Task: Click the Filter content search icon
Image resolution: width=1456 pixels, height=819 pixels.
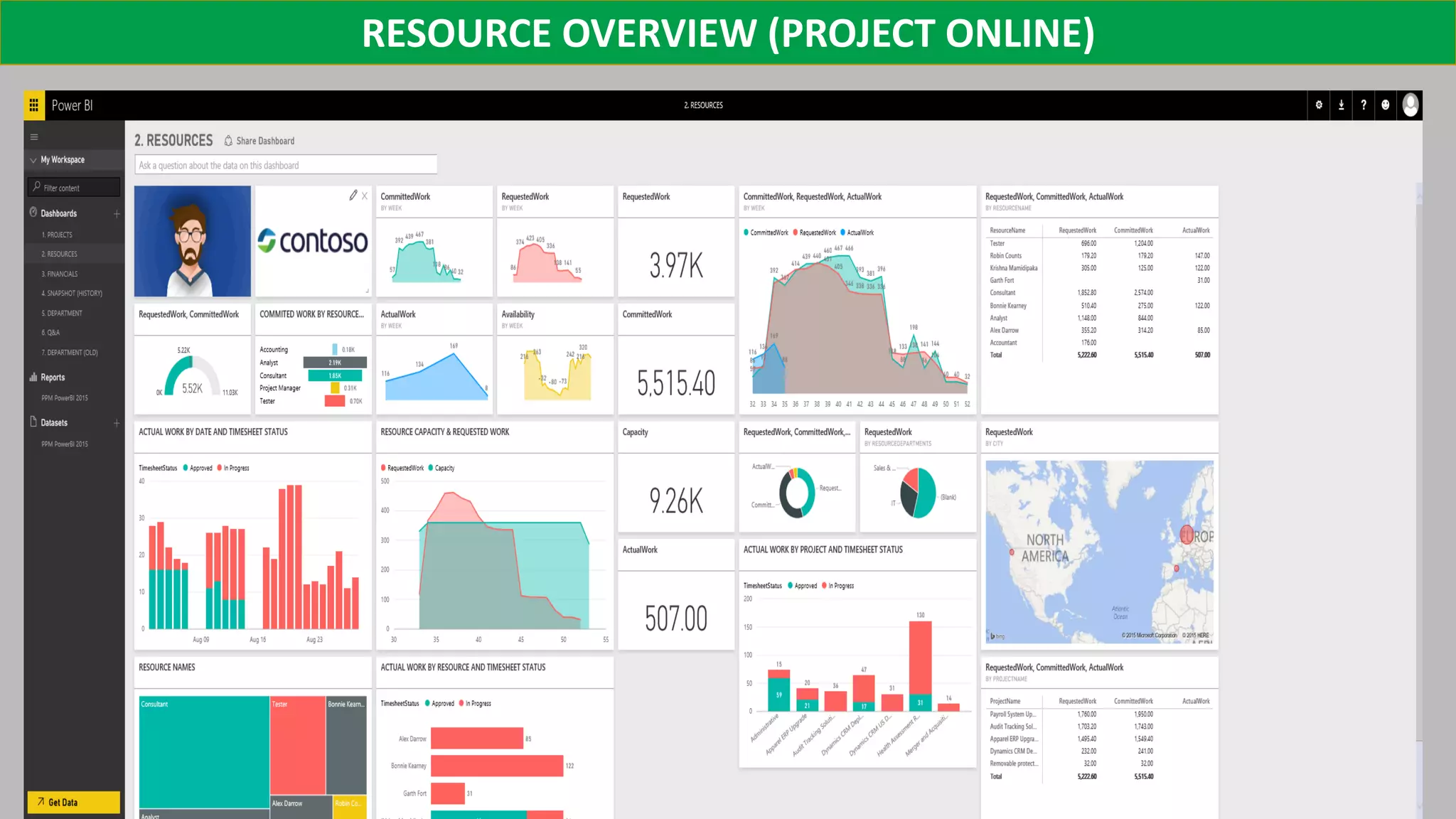Action: click(36, 187)
